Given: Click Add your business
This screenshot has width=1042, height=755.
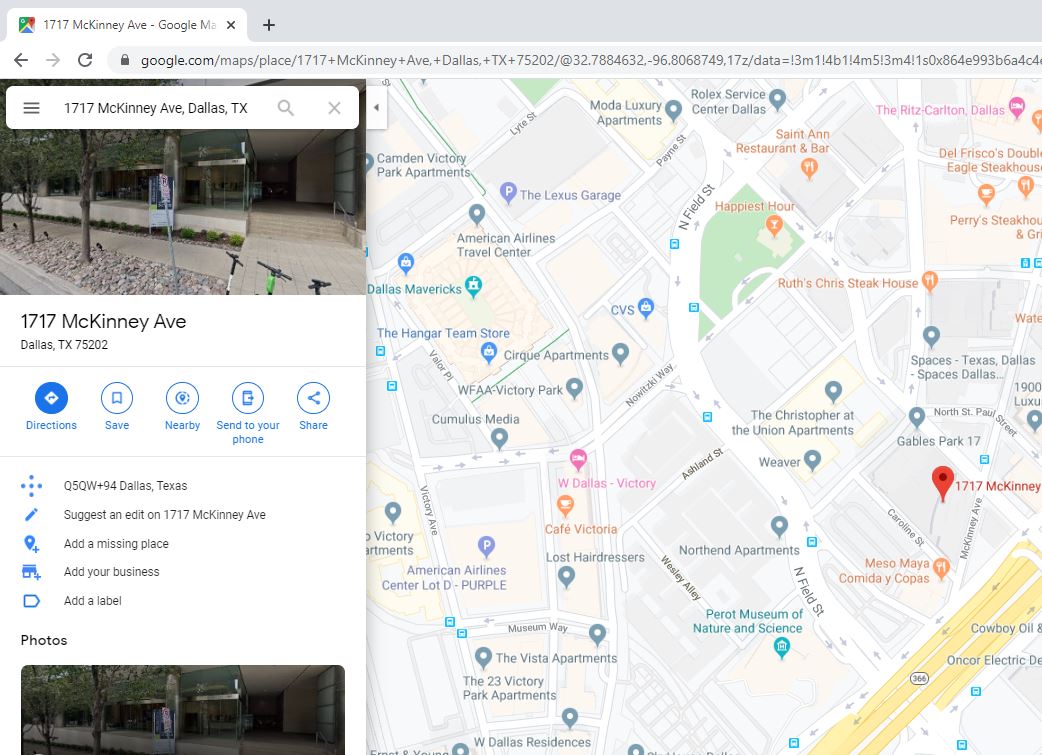Looking at the screenshot, I should (x=183, y=572).
